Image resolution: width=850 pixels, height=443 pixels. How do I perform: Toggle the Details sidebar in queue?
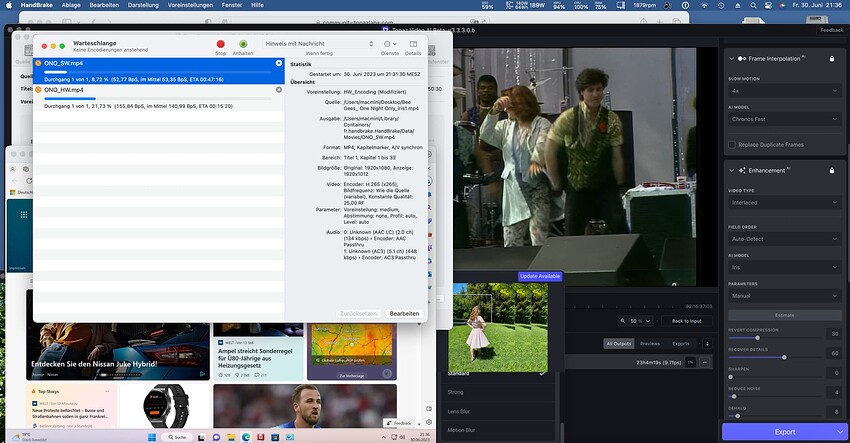[413, 44]
